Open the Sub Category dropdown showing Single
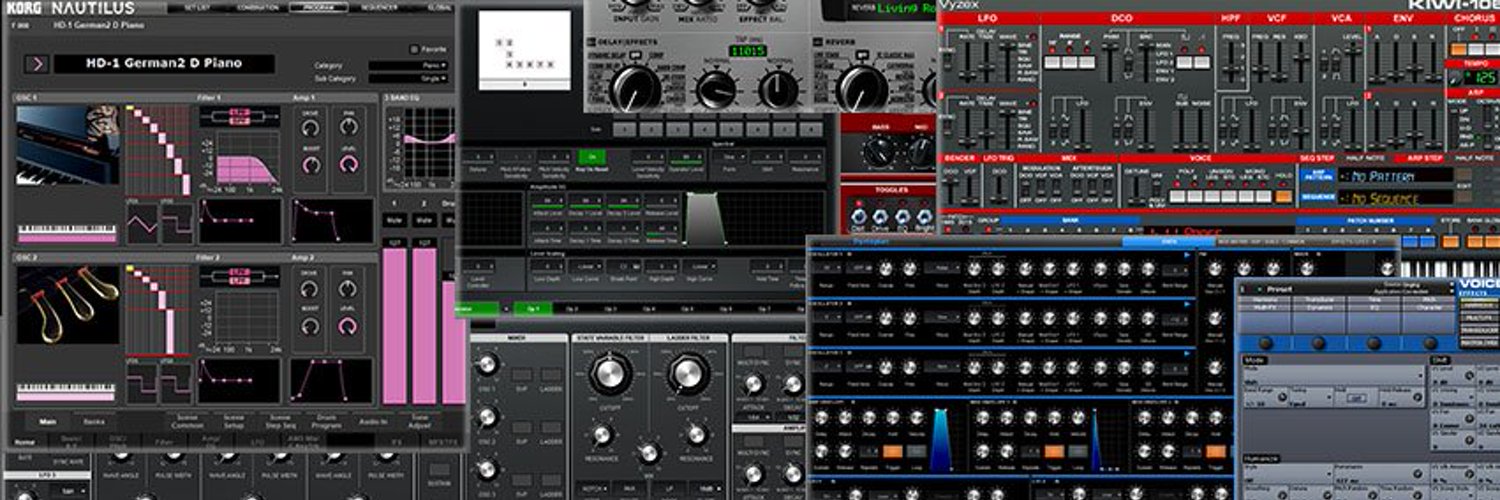Viewport: 1500px width, 500px height. point(408,78)
